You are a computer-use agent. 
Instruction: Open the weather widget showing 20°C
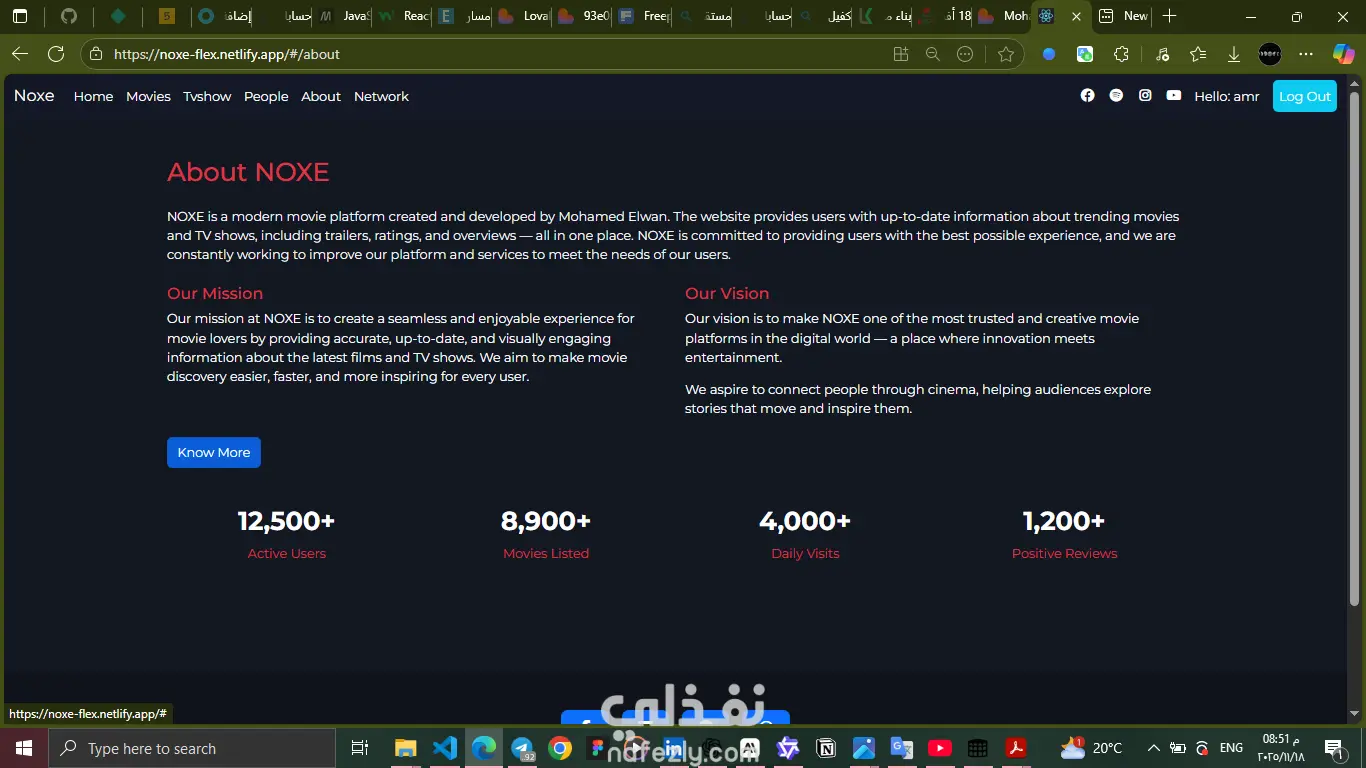coord(1092,748)
